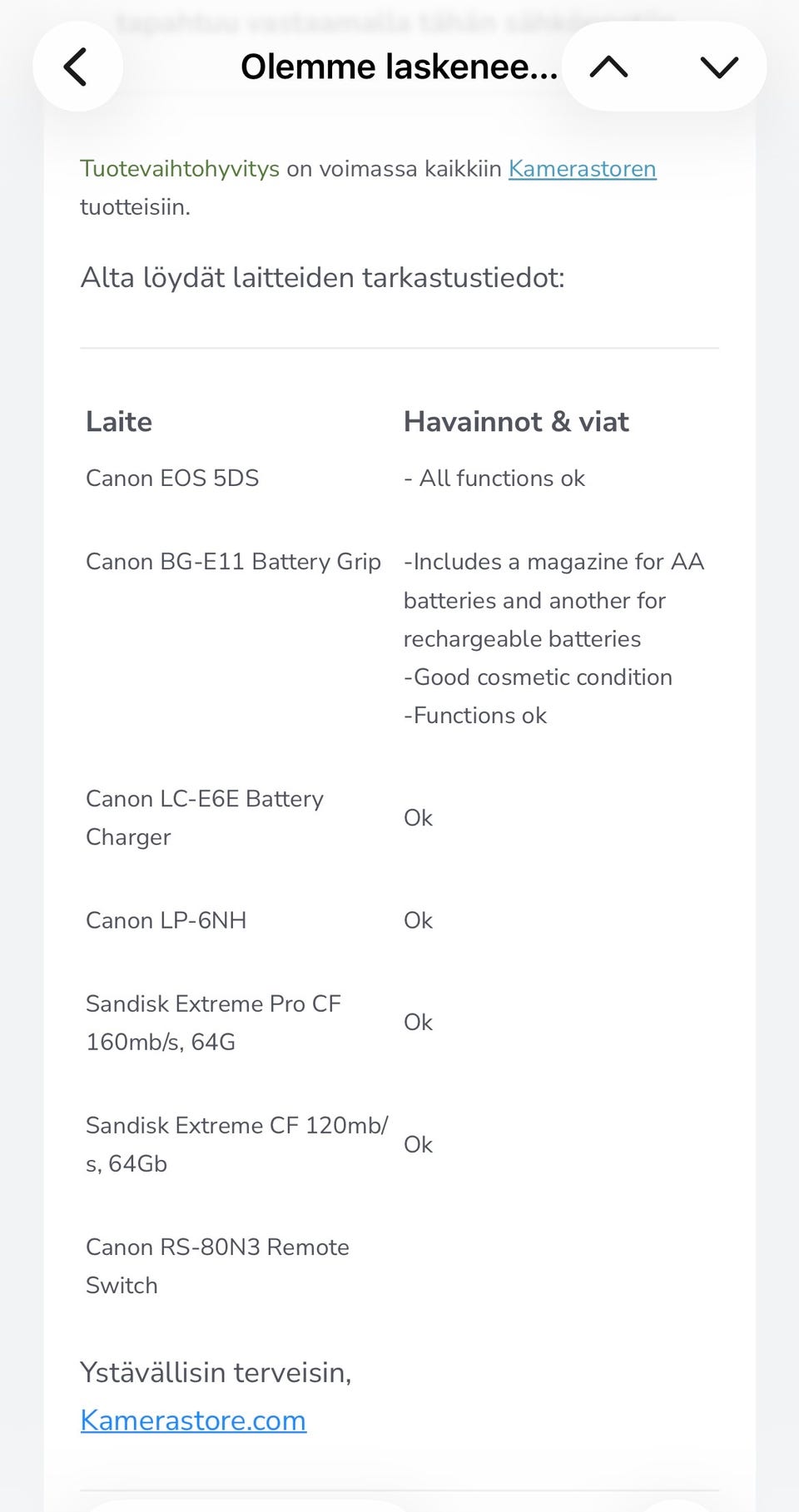The height and width of the screenshot is (1512, 799).
Task: Tap the 'Ystävällisin terveisin' closing line
Action: click(x=216, y=1372)
